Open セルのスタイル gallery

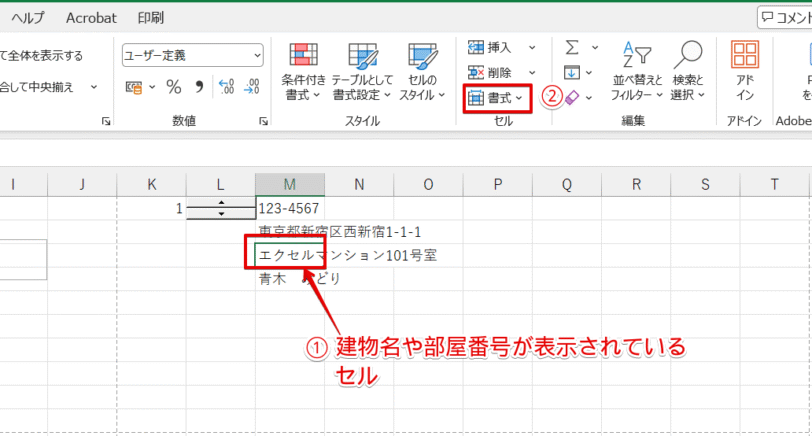pyautogui.click(x=422, y=71)
